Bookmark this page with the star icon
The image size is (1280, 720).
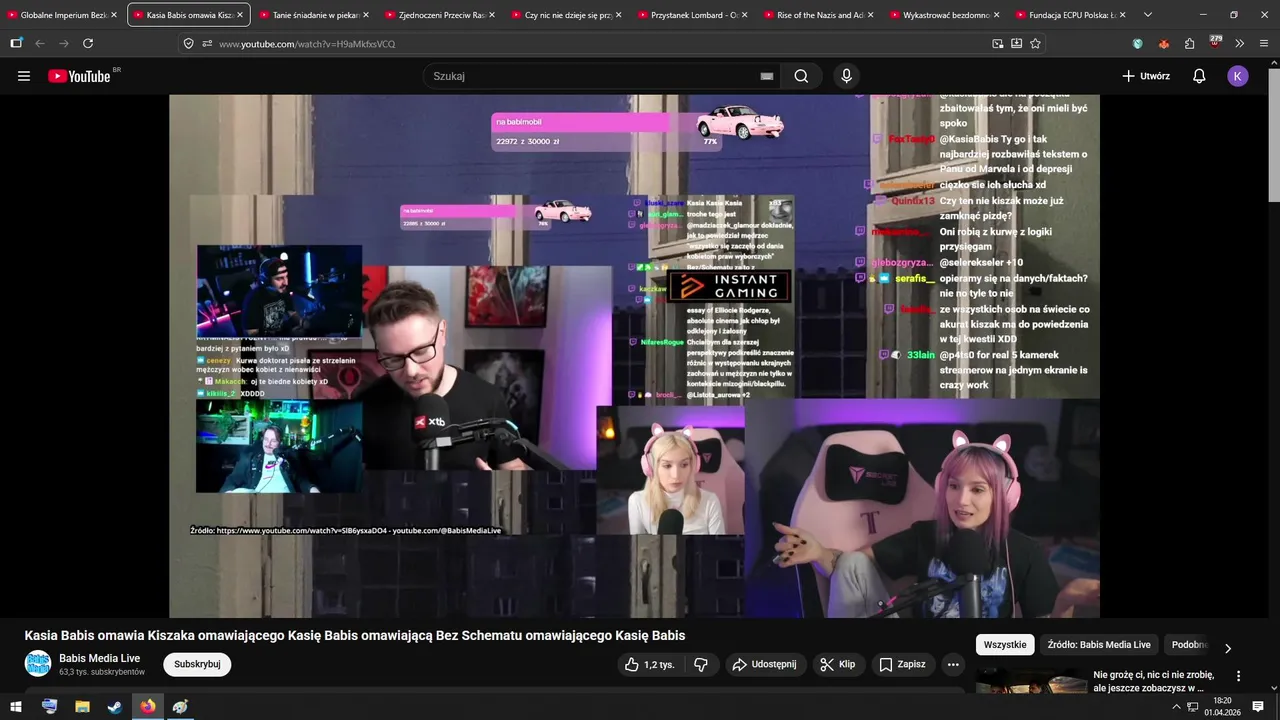pos(1035,43)
